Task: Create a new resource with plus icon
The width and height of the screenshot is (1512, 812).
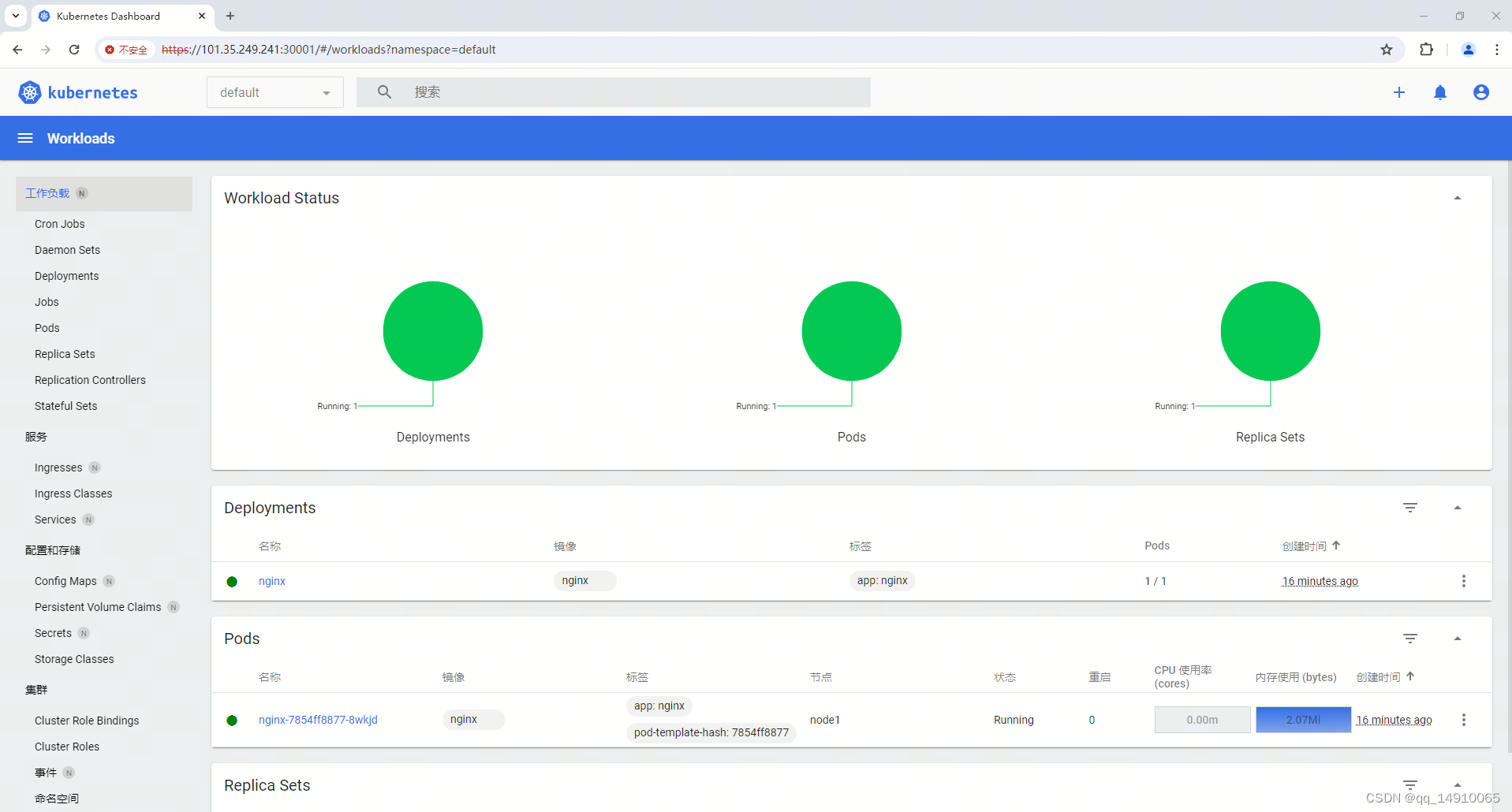Action: pos(1399,92)
